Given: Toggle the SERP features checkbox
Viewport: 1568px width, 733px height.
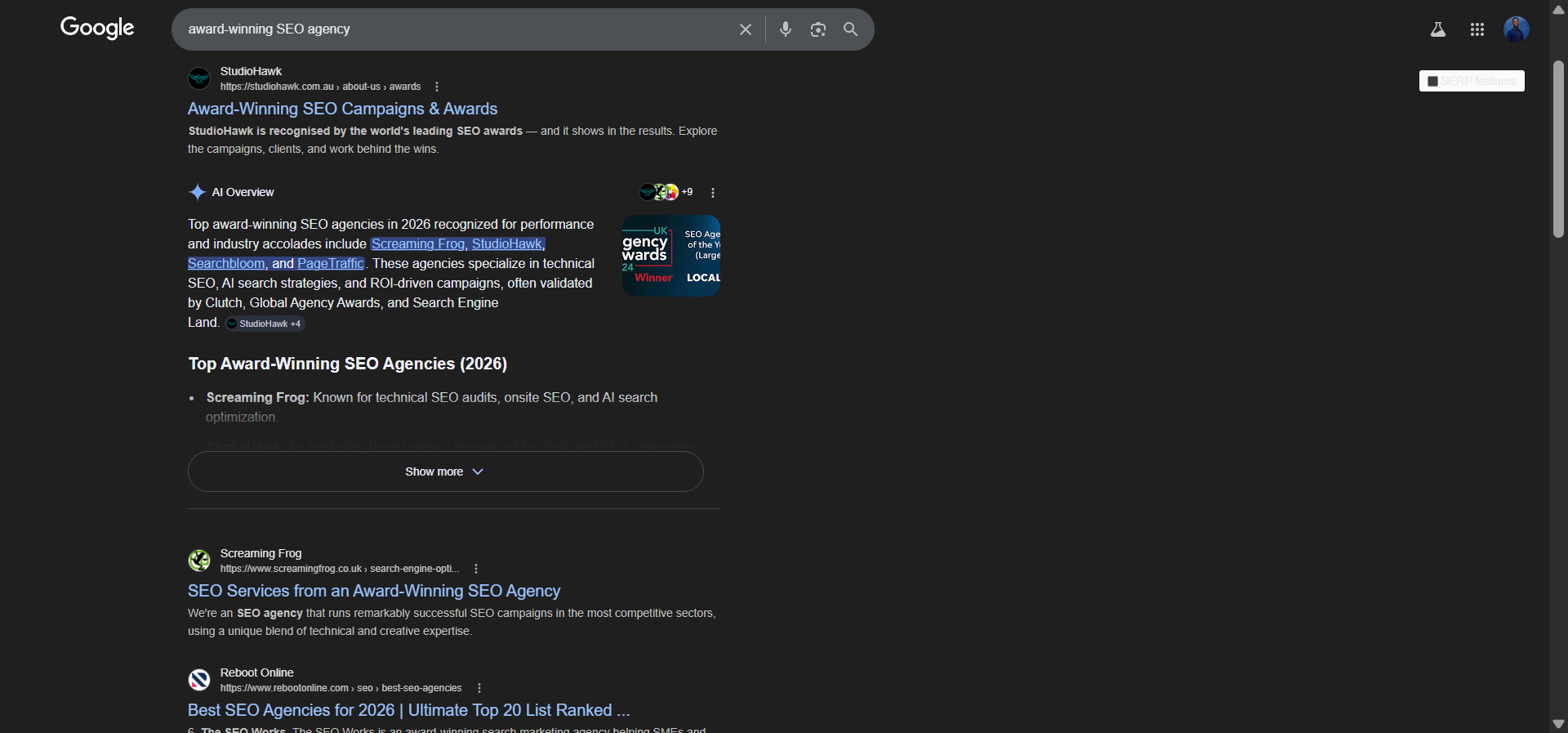Looking at the screenshot, I should click(x=1432, y=81).
